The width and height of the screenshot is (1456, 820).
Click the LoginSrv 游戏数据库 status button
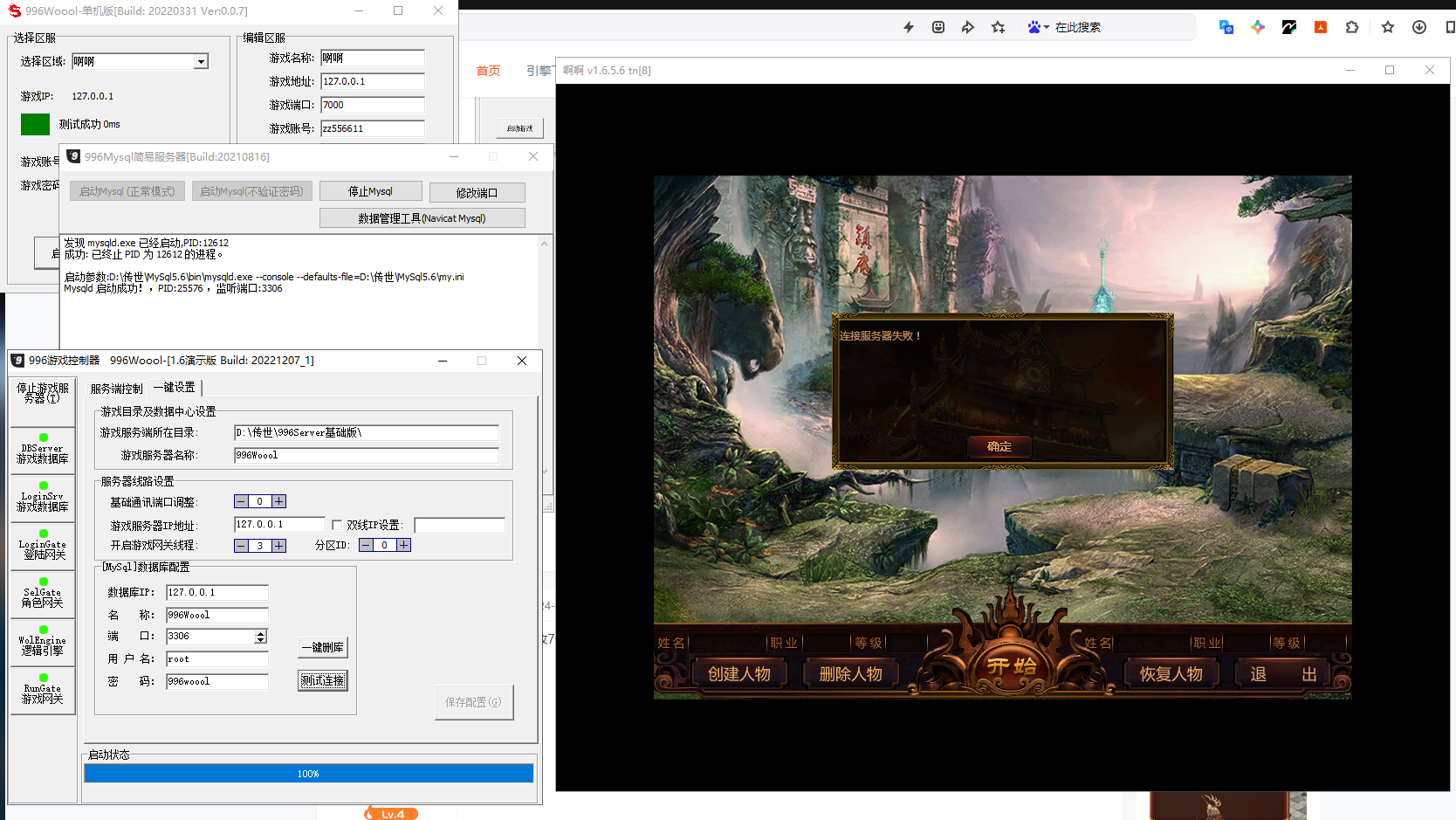43,499
